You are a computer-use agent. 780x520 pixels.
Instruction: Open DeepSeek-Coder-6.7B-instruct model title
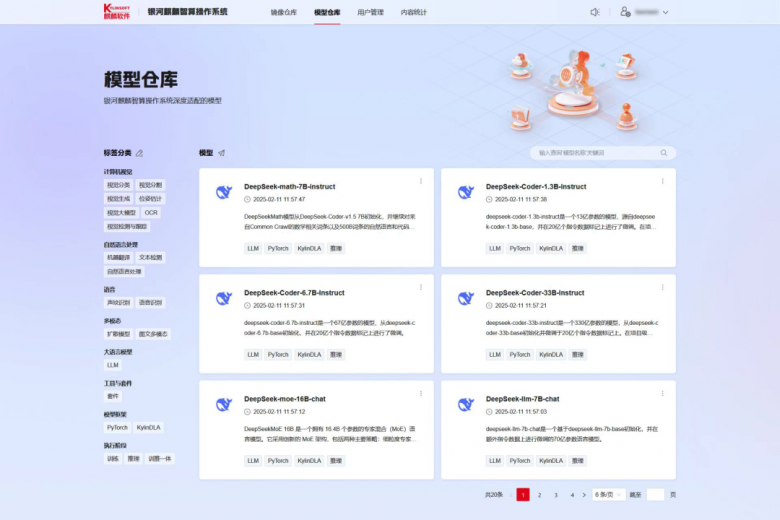tap(294, 293)
